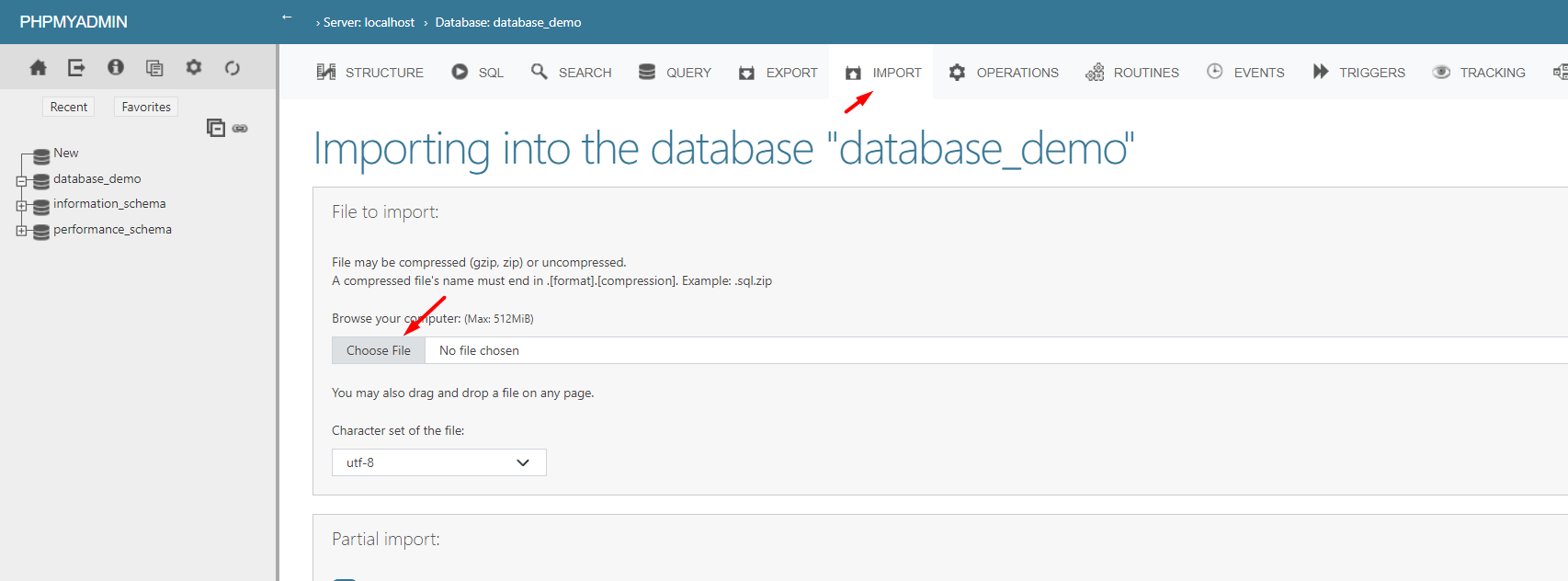Click the SQL documentation copy icon in the sidebar

154,67
